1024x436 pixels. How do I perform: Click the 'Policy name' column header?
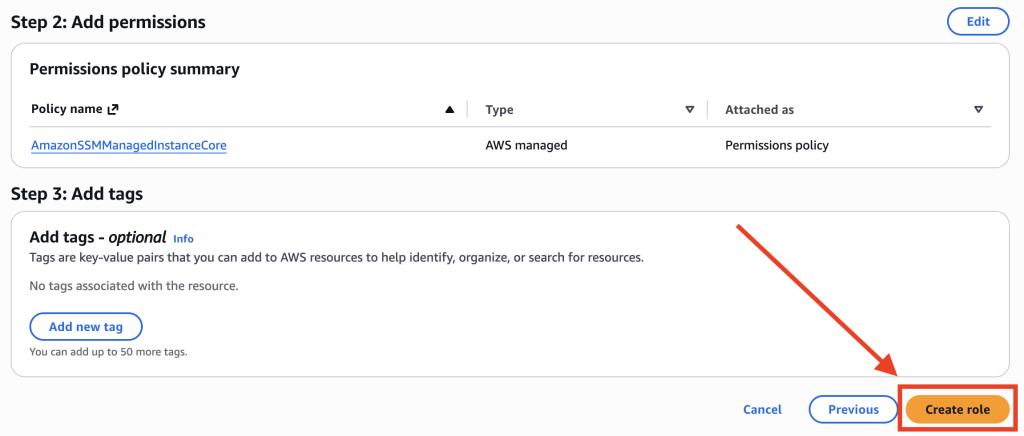(x=67, y=110)
